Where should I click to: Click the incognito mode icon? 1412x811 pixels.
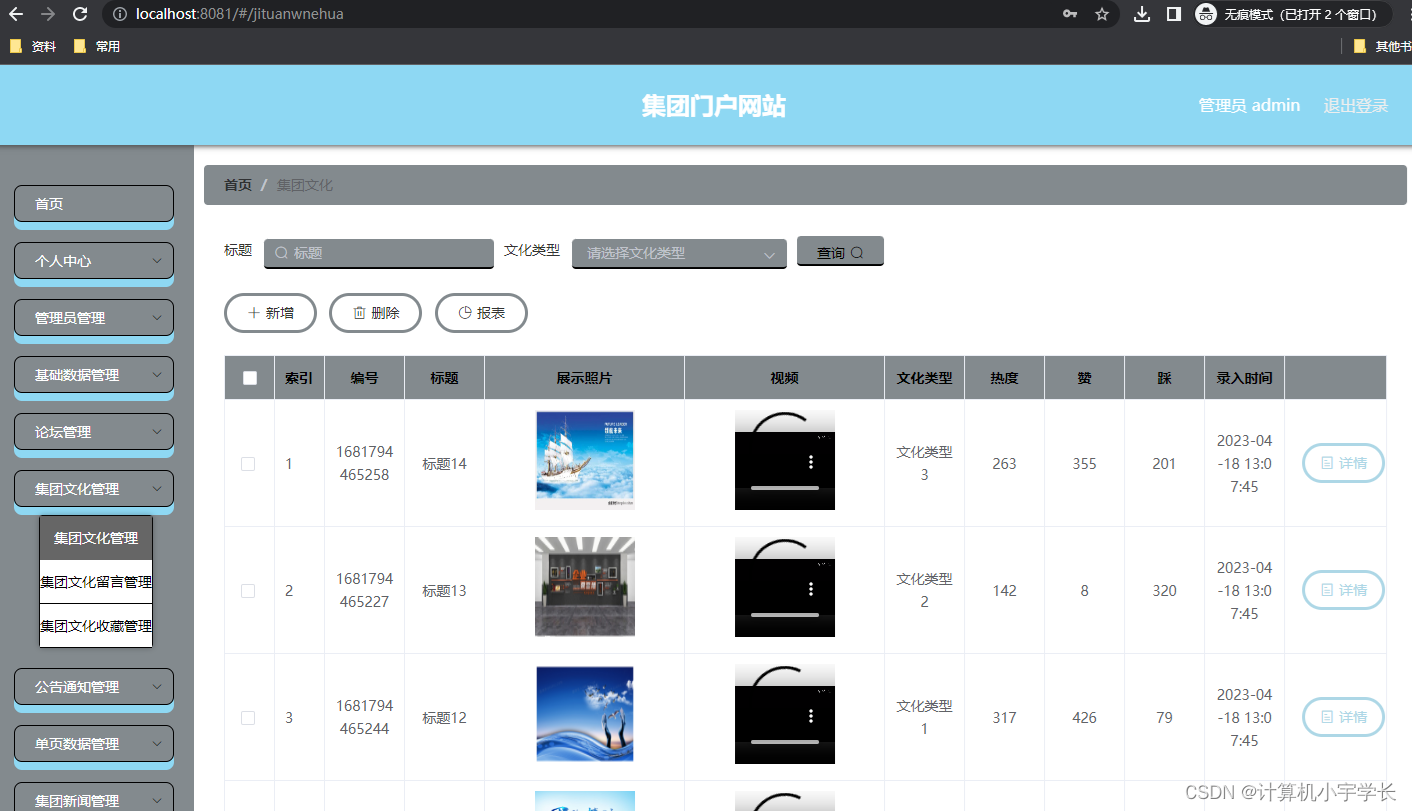(x=1206, y=14)
